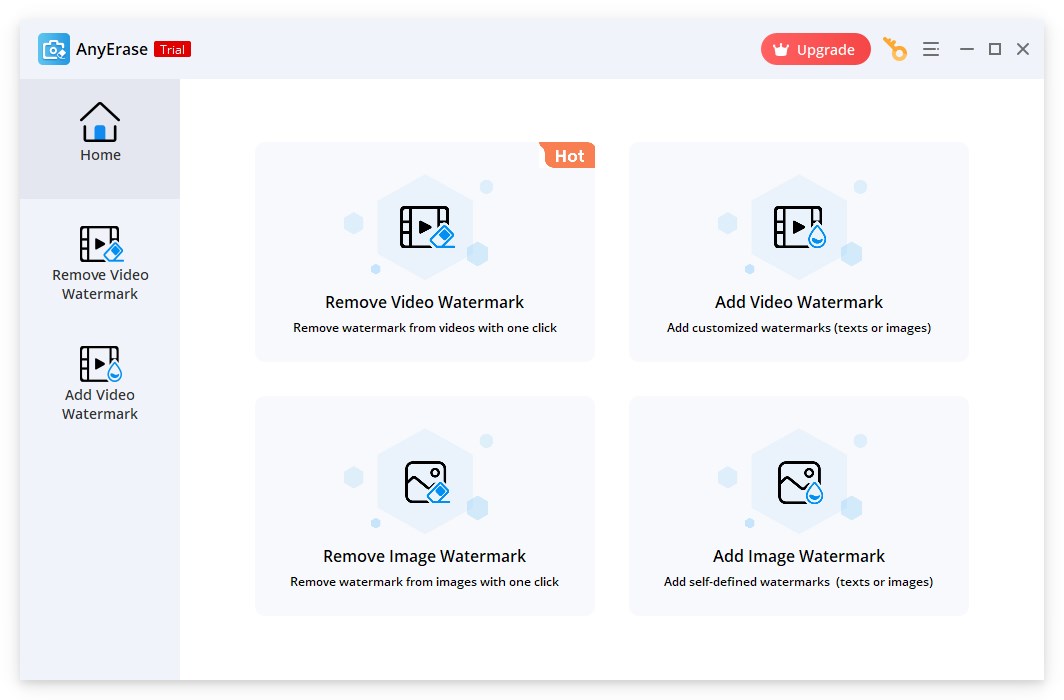Image resolution: width=1064 pixels, height=700 pixels.
Task: Select the Home sidebar tab
Action: point(100,139)
